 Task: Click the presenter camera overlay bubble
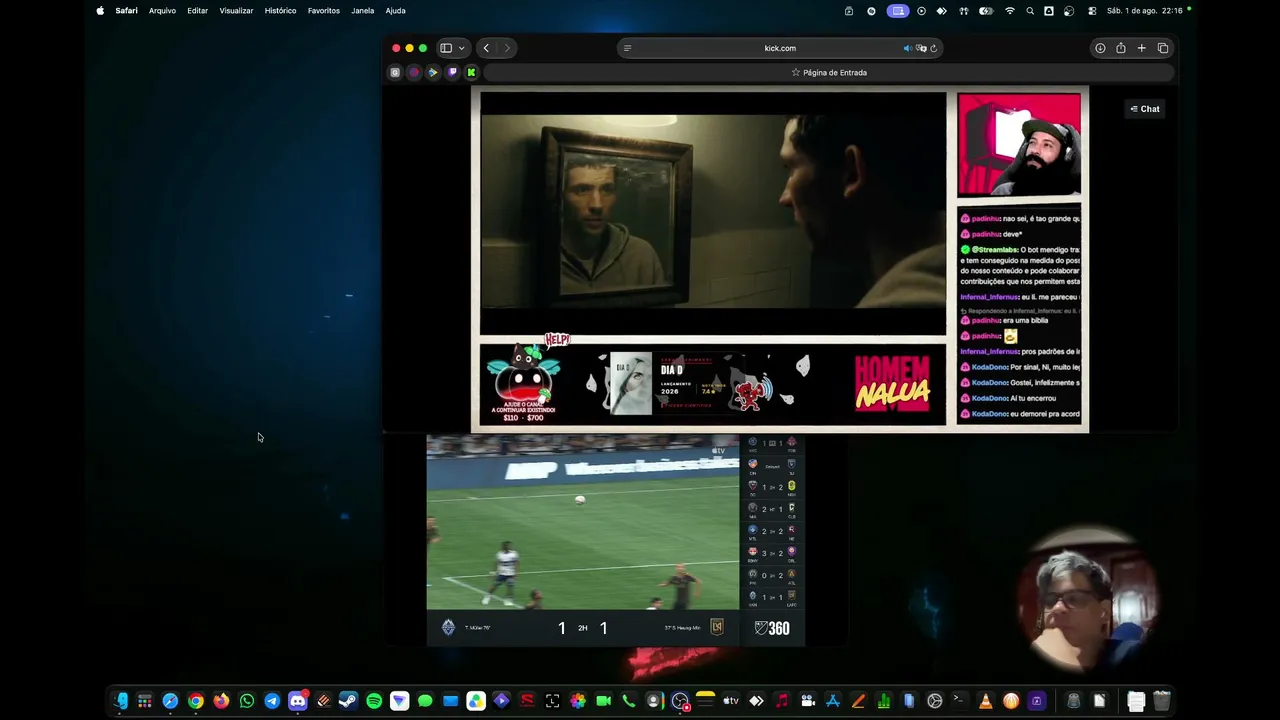(1086, 600)
